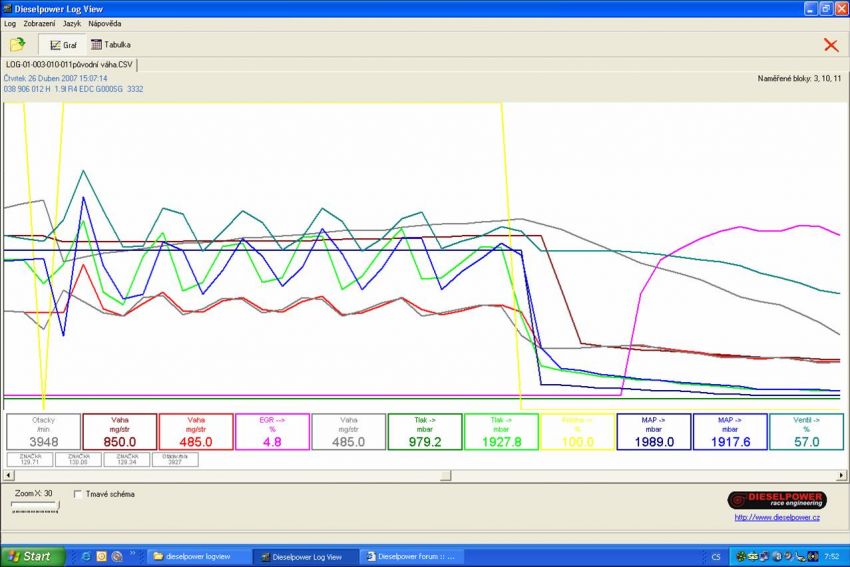
Task: Open the www.dieselpower.cz link
Action: 776,517
